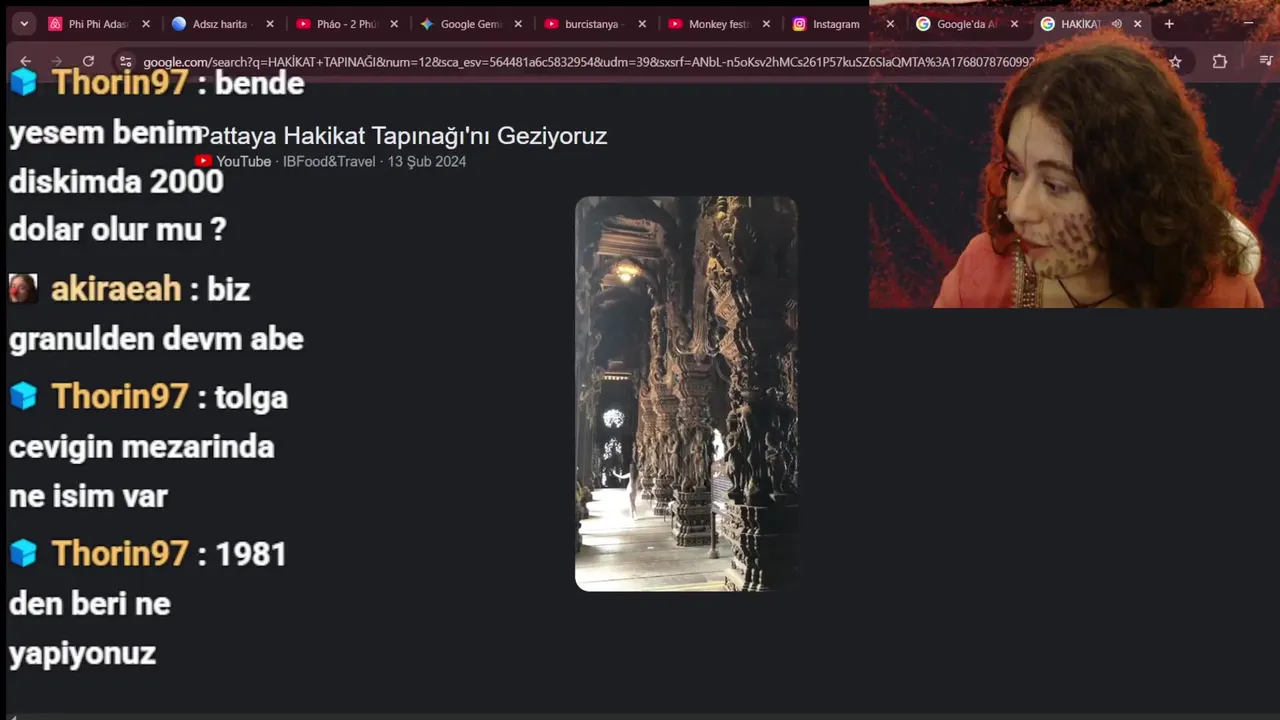Viewport: 1280px width, 720px height.
Task: Close the Adsız harita tab
Action: coord(270,24)
